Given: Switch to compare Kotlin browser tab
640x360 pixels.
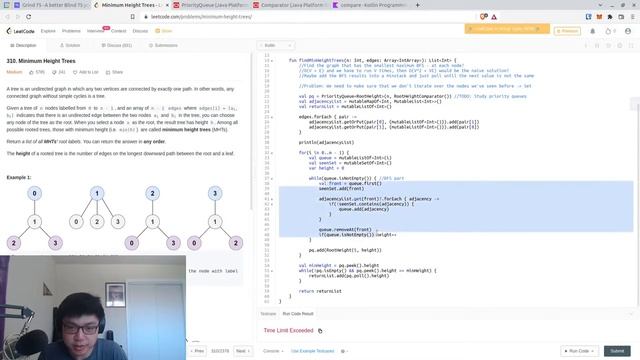Looking at the screenshot, I should [x=369, y=5].
